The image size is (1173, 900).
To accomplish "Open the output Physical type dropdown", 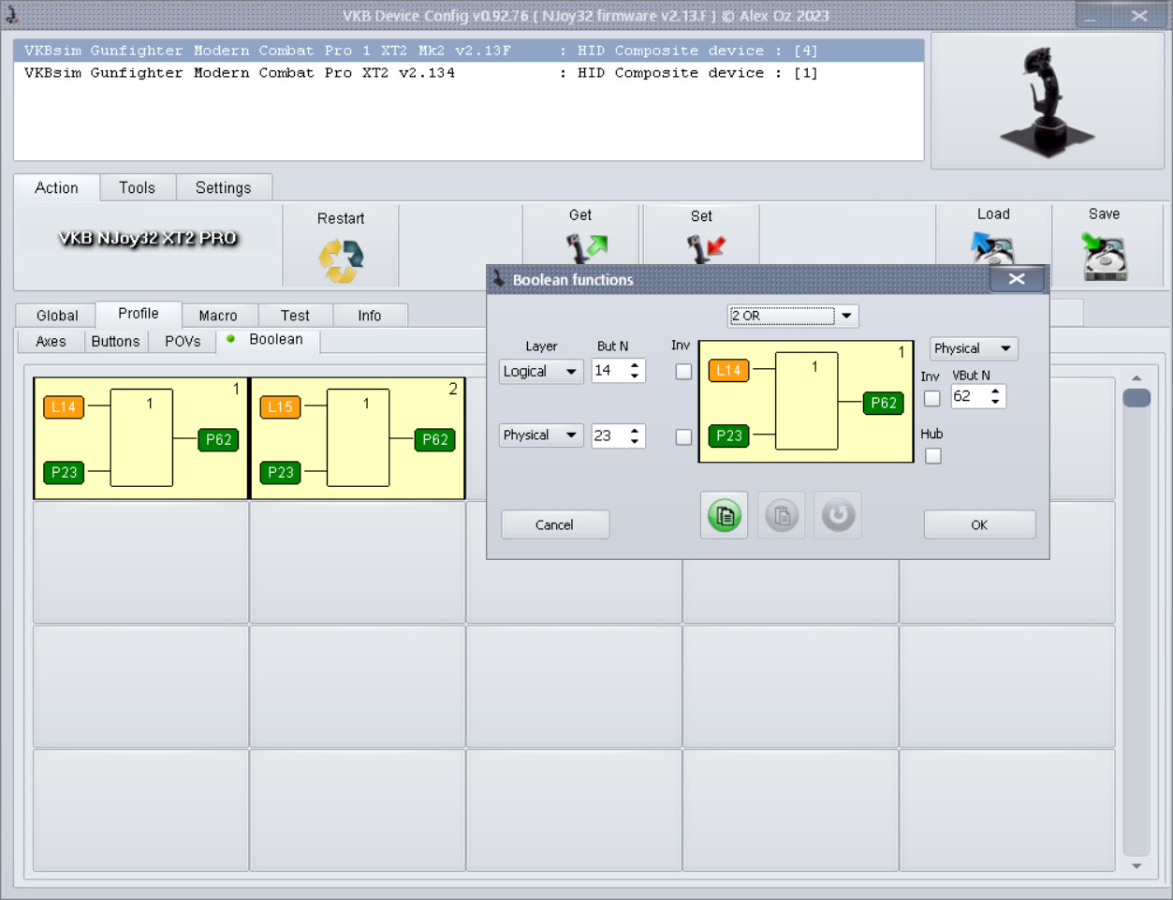I will (973, 349).
